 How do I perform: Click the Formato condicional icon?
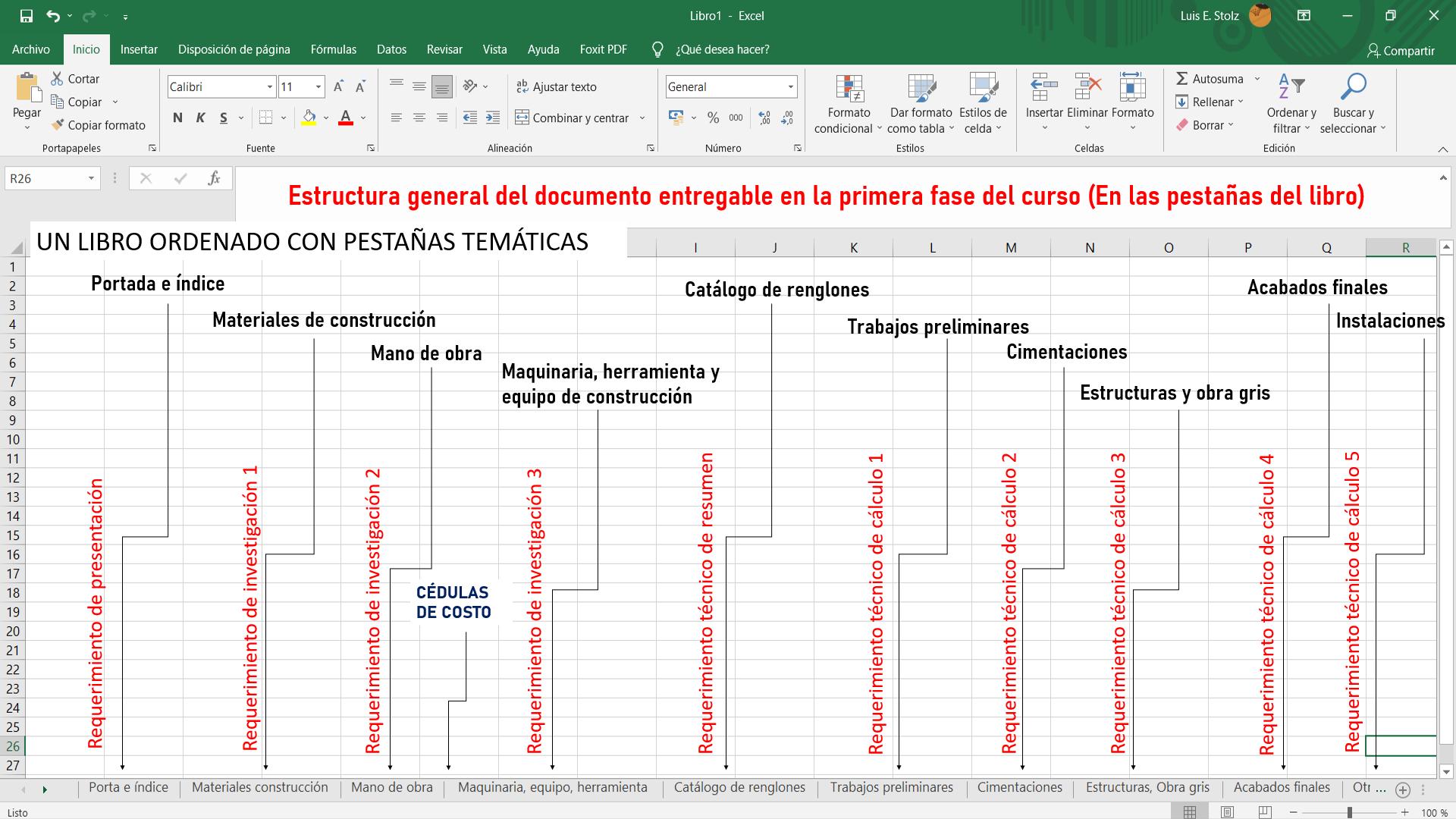point(849,89)
